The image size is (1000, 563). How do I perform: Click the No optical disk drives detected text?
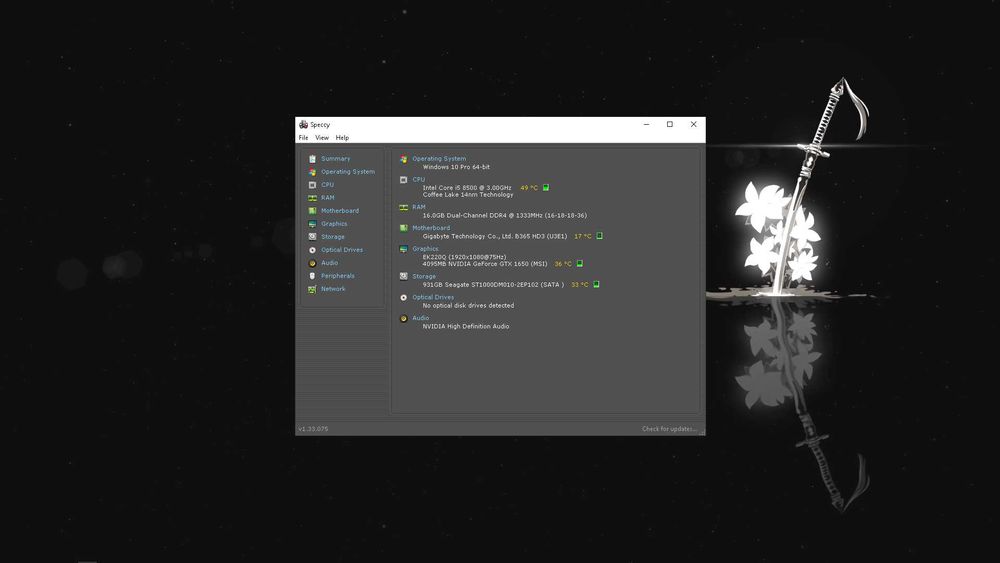pos(468,305)
